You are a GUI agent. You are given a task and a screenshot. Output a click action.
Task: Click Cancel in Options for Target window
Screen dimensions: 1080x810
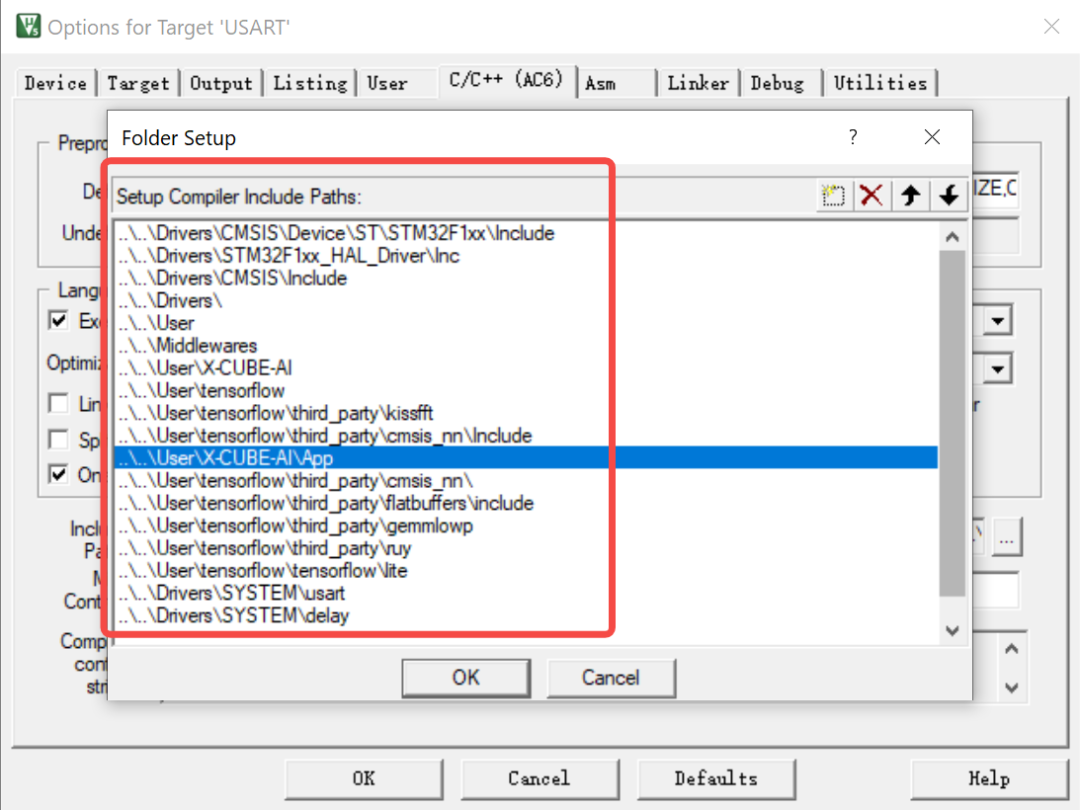click(539, 779)
